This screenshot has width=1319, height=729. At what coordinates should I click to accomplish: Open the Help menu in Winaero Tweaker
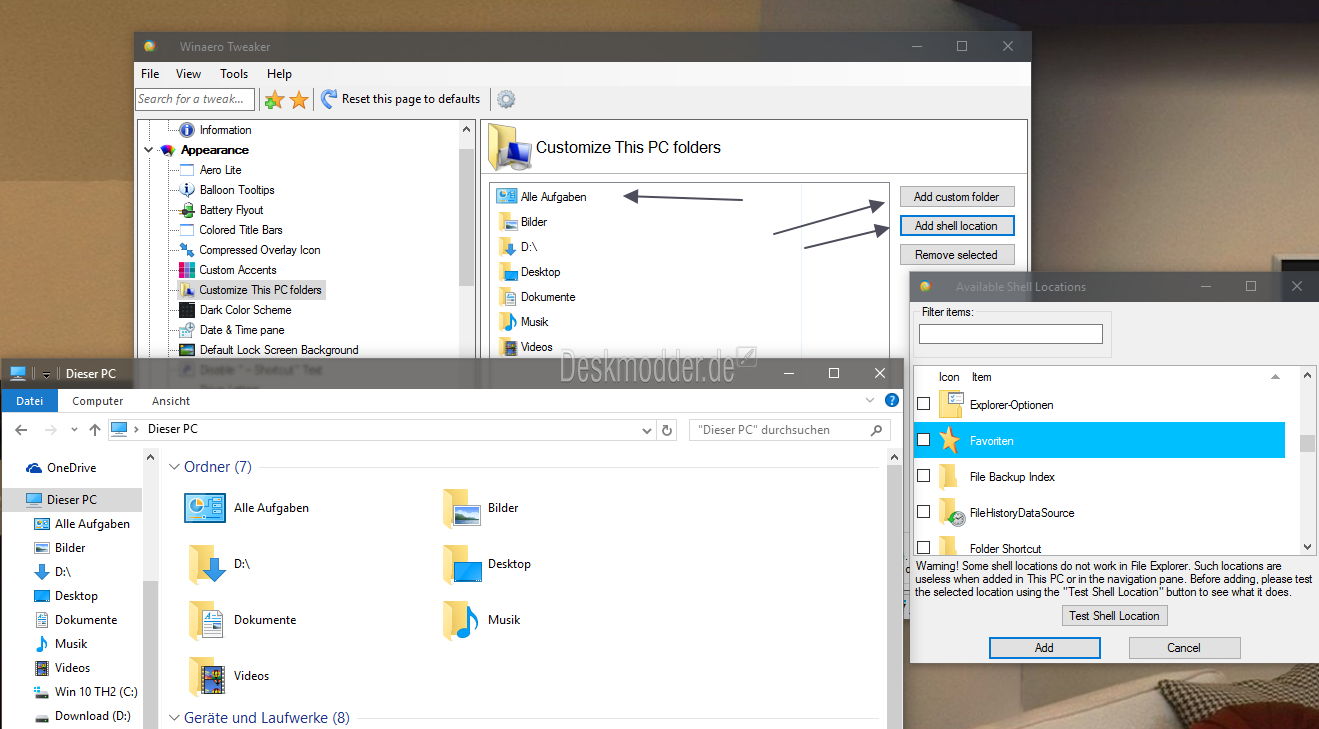pos(279,74)
